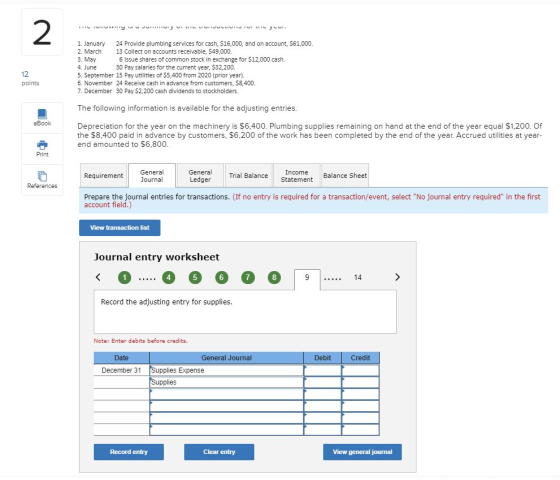Screen dimensions: 560x480
Task: Open Supplies Expense account dropdown
Action: coord(226,370)
